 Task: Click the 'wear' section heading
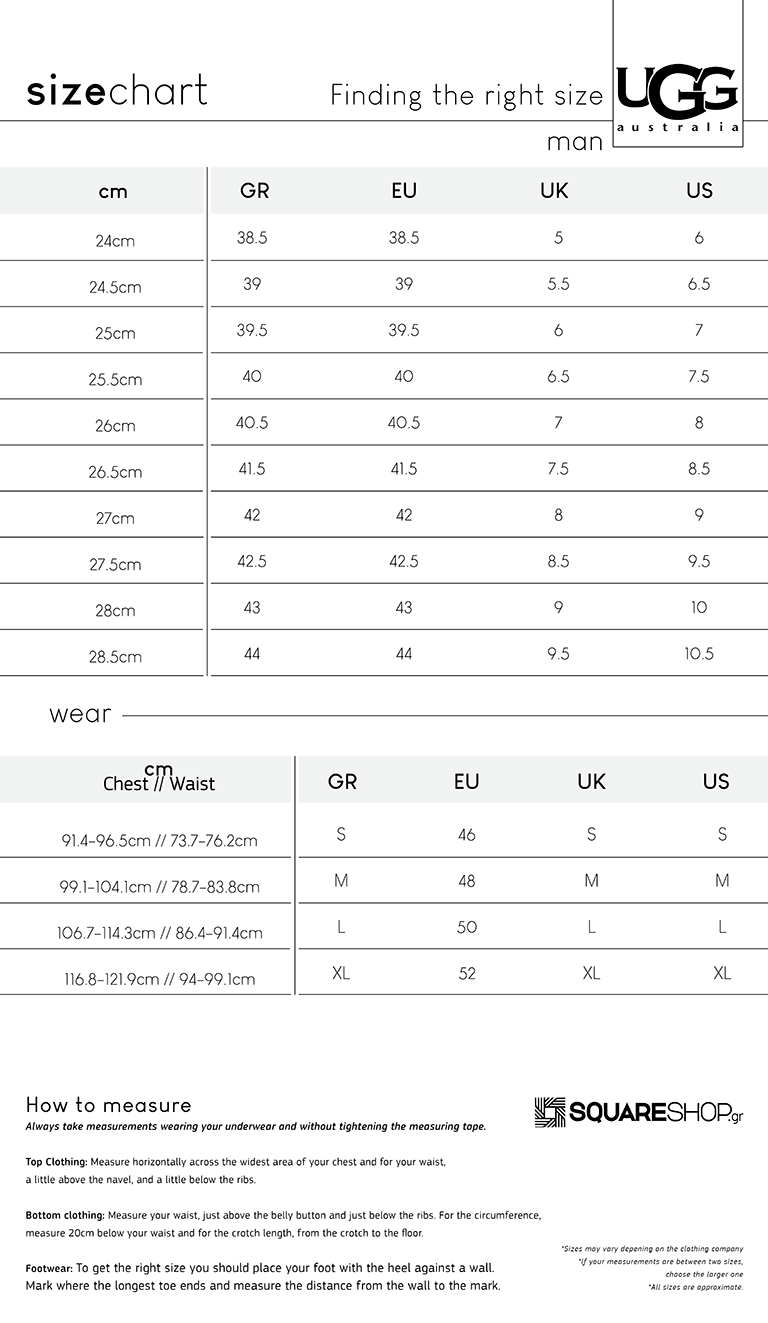click(80, 715)
